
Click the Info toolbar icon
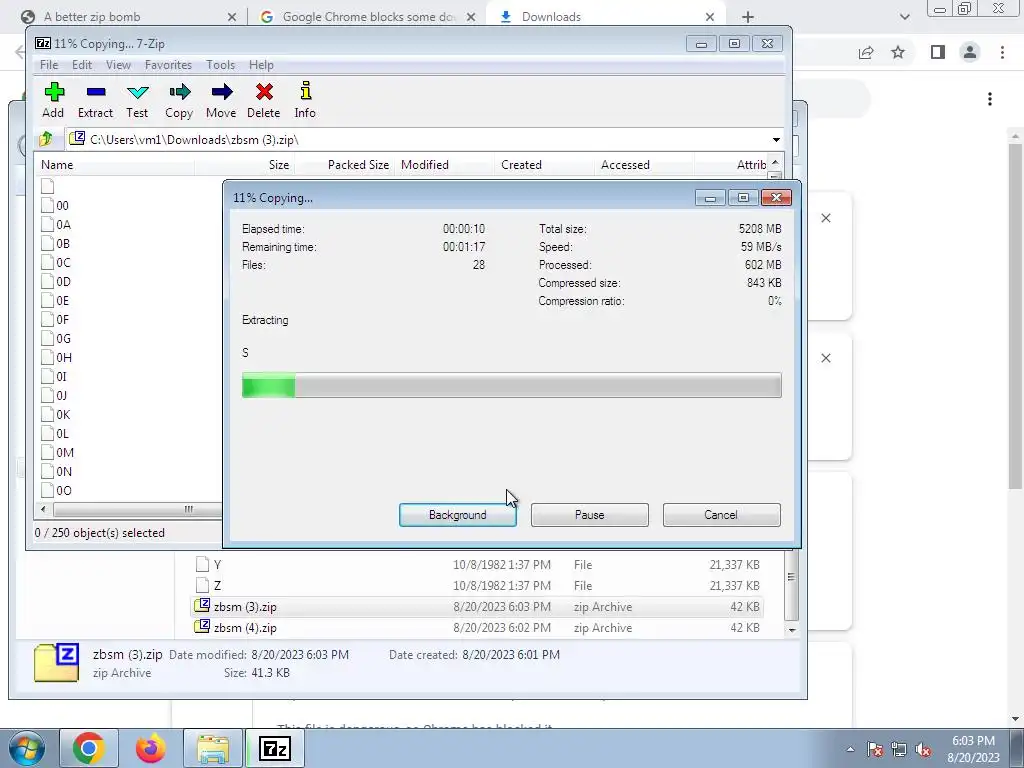coord(305,92)
